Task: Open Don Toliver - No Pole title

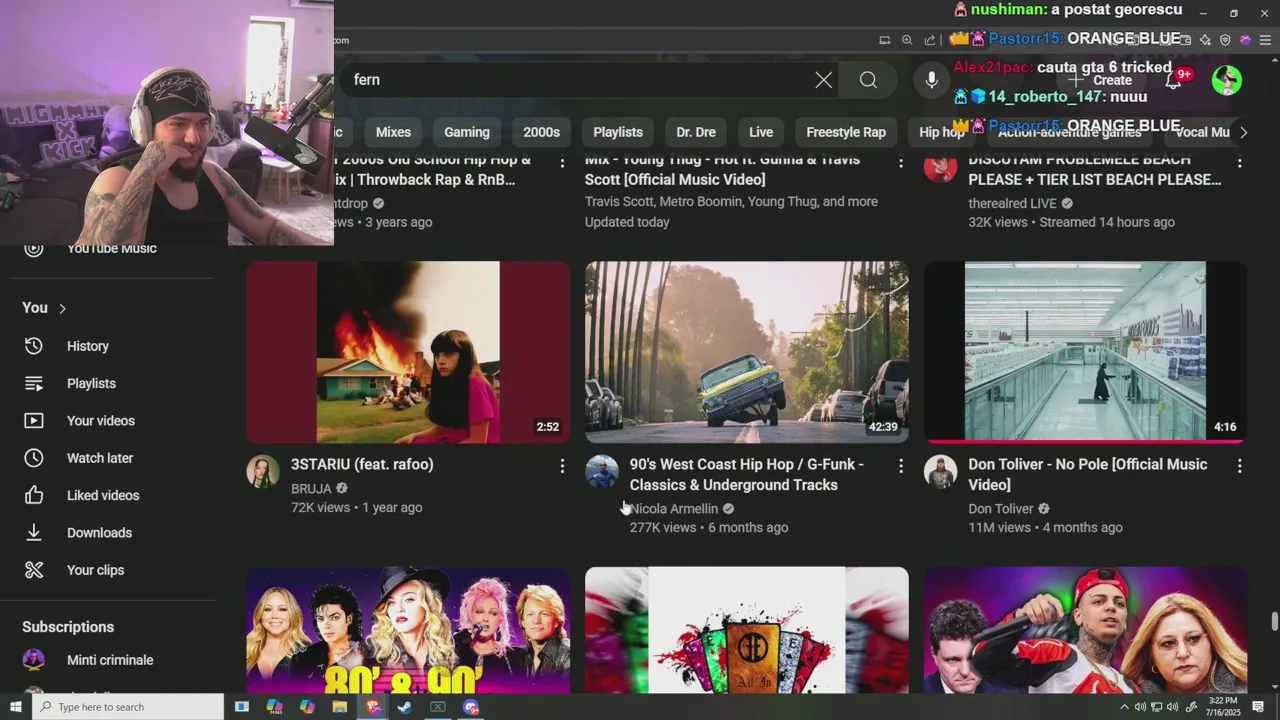Action: click(1087, 474)
